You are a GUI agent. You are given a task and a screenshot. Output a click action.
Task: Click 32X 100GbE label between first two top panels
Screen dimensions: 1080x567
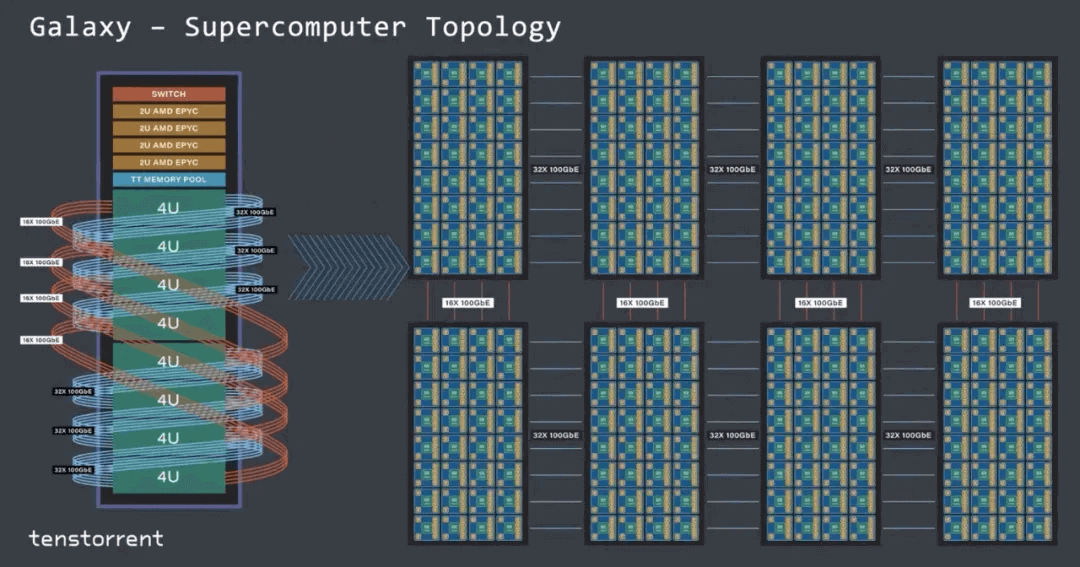click(x=555, y=170)
